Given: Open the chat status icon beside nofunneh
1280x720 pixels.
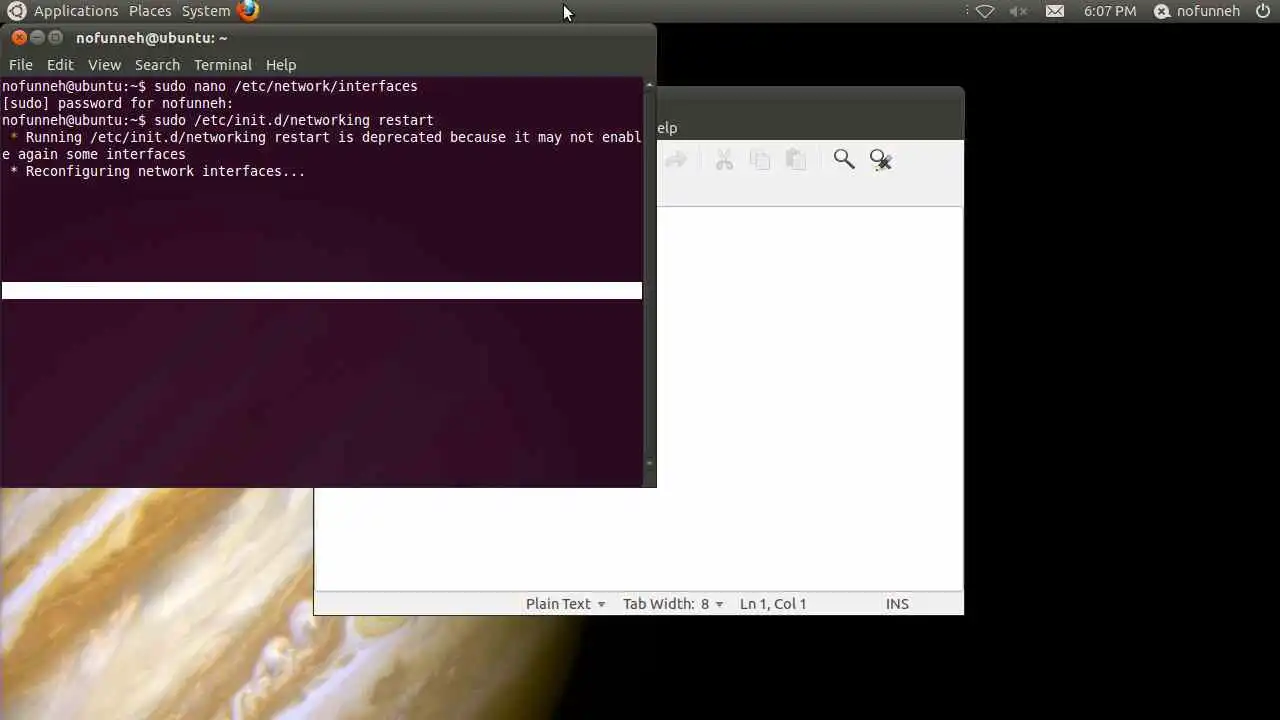Looking at the screenshot, I should click(x=1161, y=11).
